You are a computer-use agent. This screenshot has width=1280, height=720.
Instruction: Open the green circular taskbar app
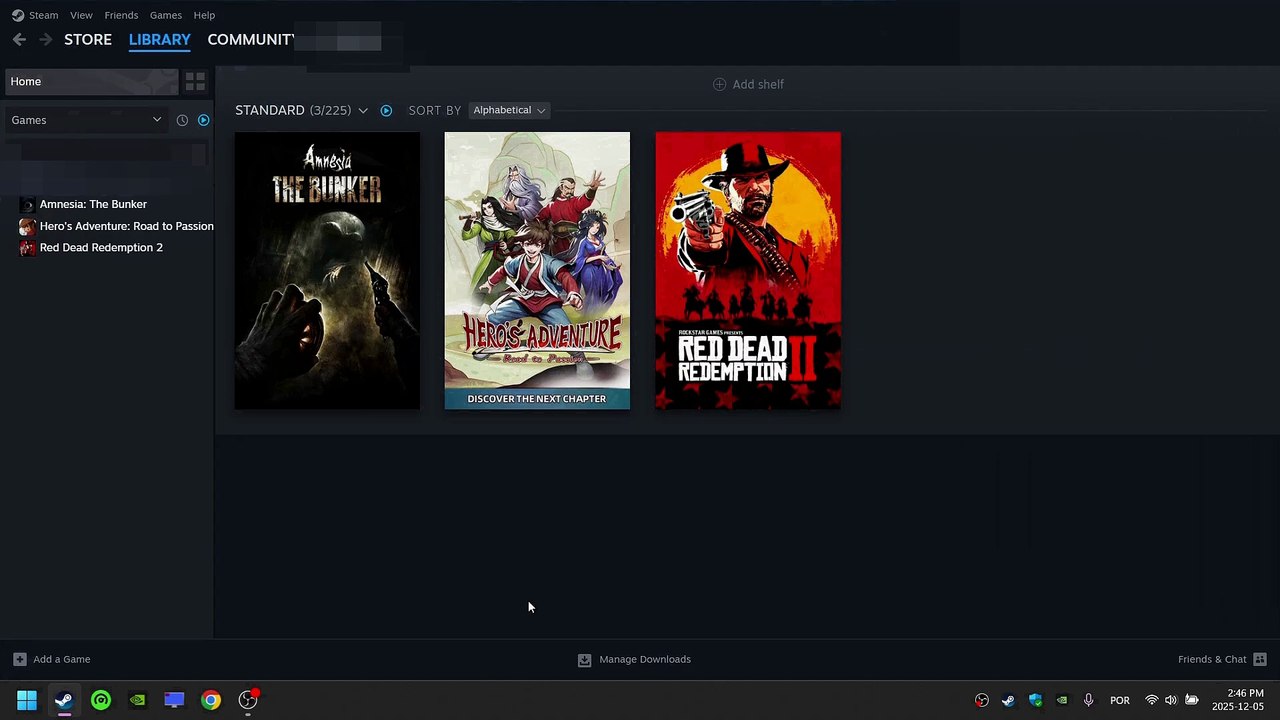[101, 700]
